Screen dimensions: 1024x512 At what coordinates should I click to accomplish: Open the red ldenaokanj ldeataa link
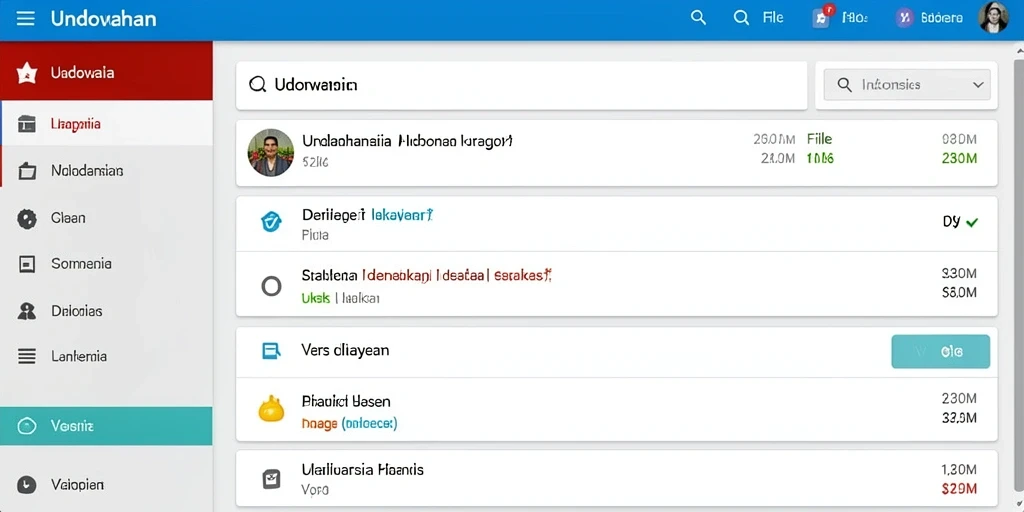tap(424, 276)
